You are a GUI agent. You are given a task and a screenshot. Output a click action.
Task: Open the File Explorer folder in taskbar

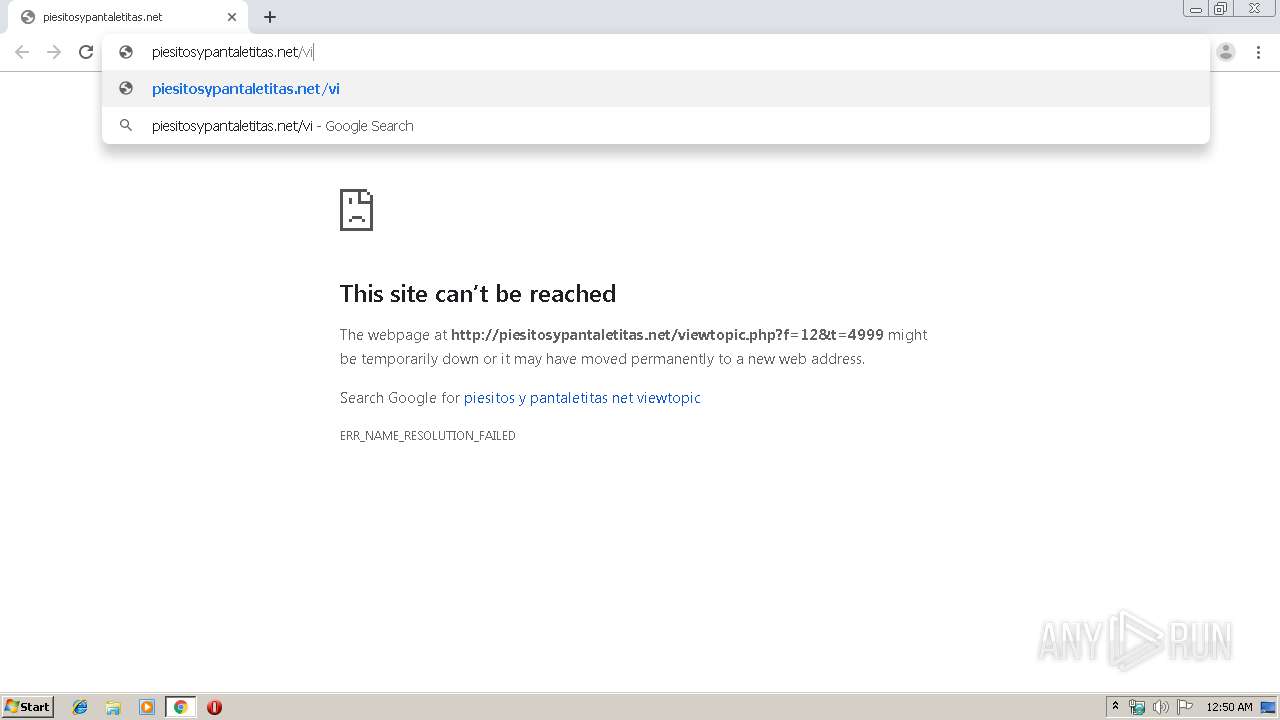(113, 707)
